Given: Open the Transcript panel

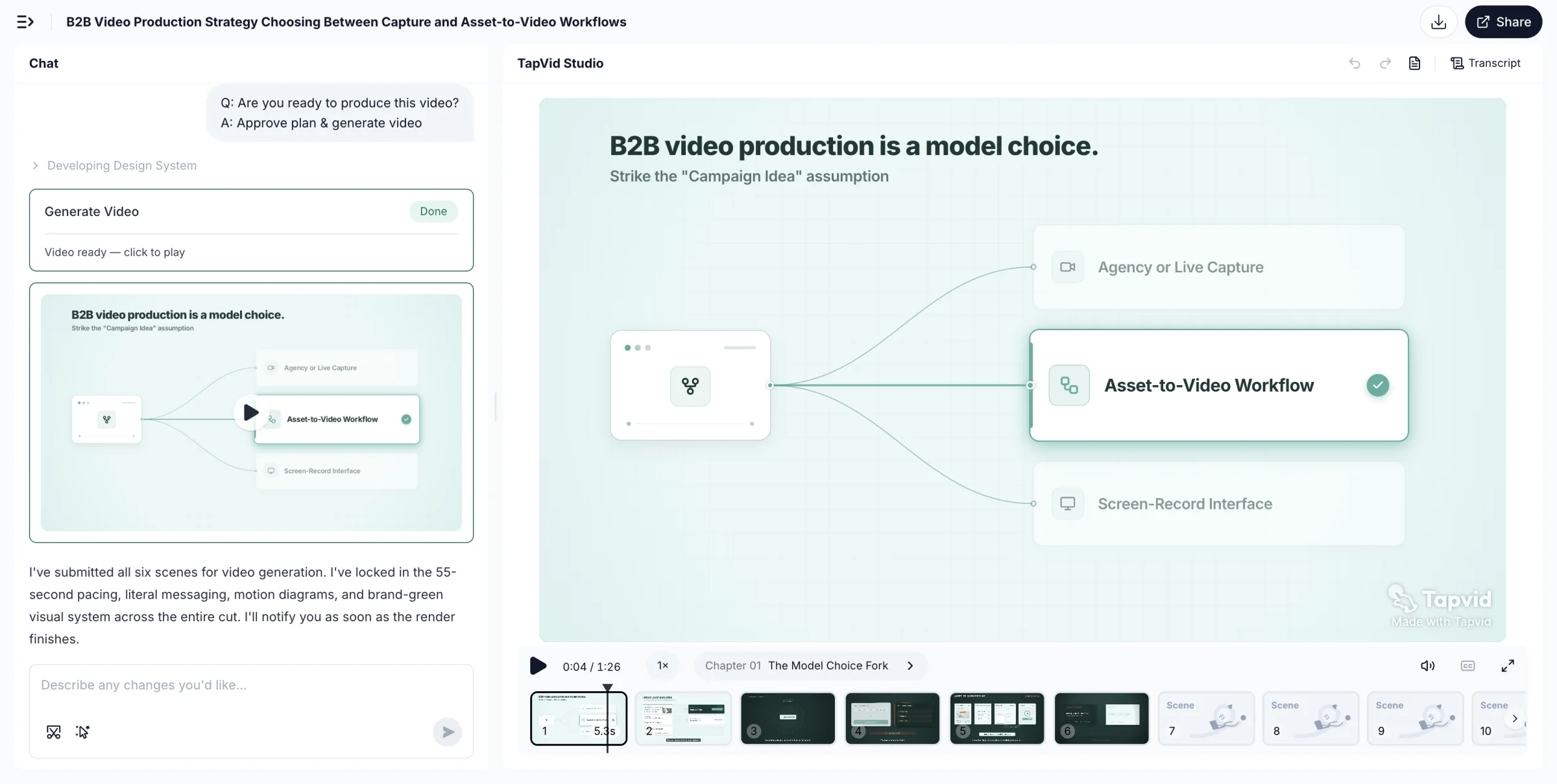Looking at the screenshot, I should [x=1486, y=63].
